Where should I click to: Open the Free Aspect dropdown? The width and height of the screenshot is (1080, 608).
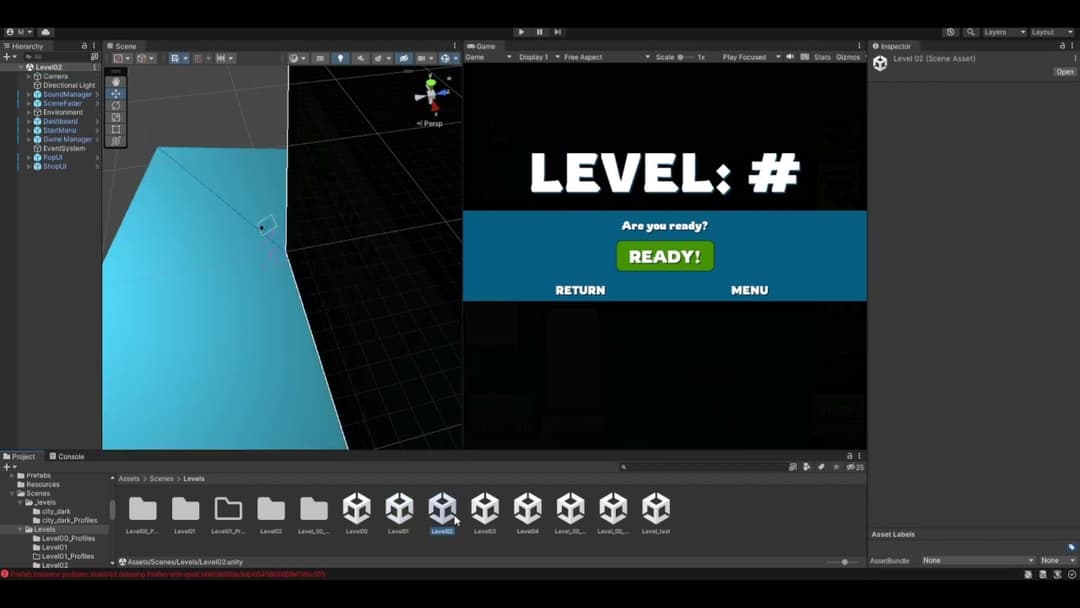(606, 57)
